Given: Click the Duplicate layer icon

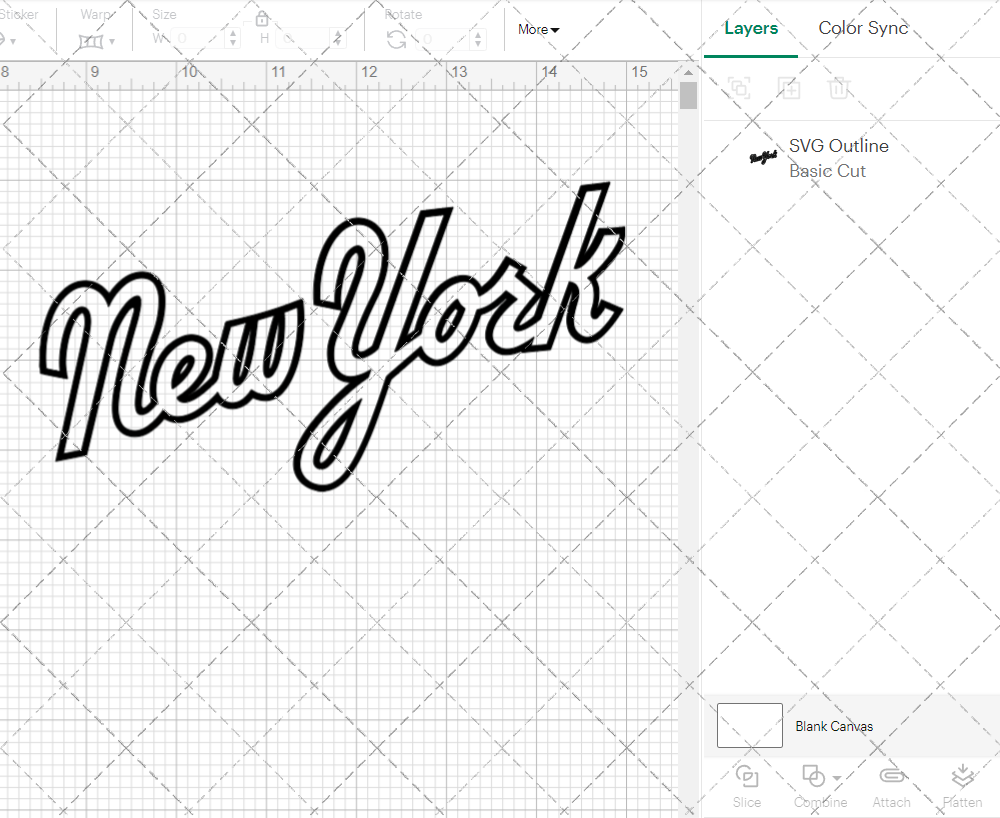Looking at the screenshot, I should (789, 88).
